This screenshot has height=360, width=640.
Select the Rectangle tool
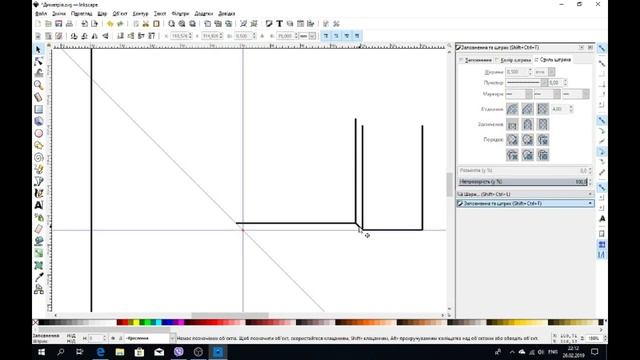pos(38,109)
